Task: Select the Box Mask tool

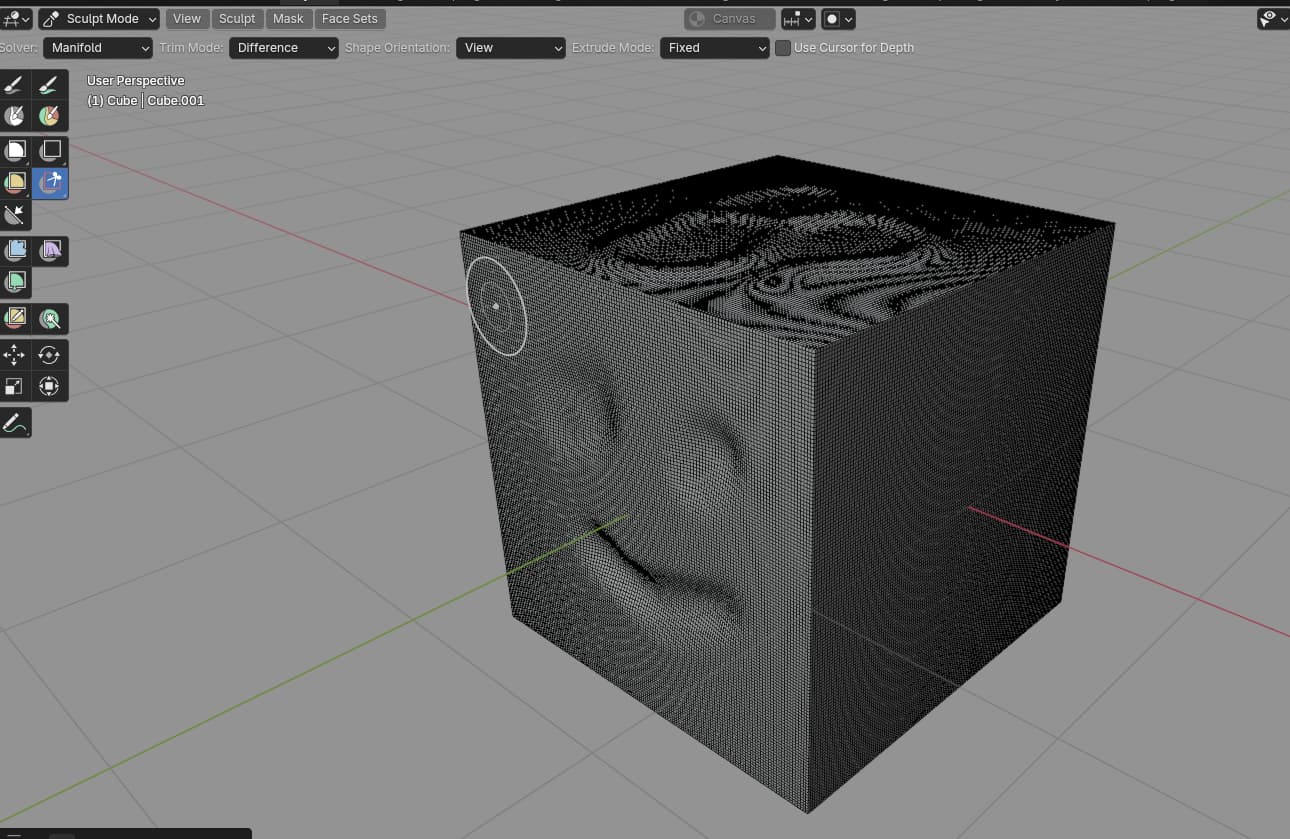Action: (x=15, y=151)
